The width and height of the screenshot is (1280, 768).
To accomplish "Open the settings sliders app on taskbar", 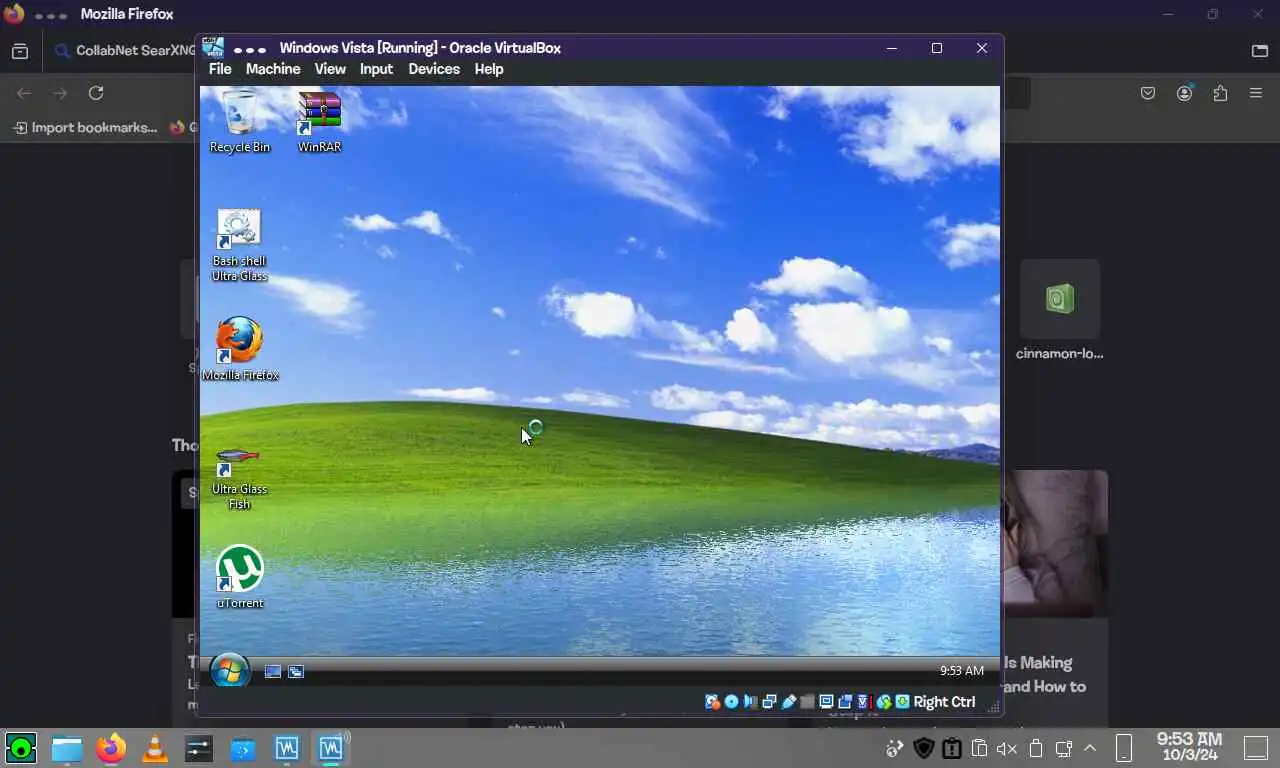I will pos(199,748).
